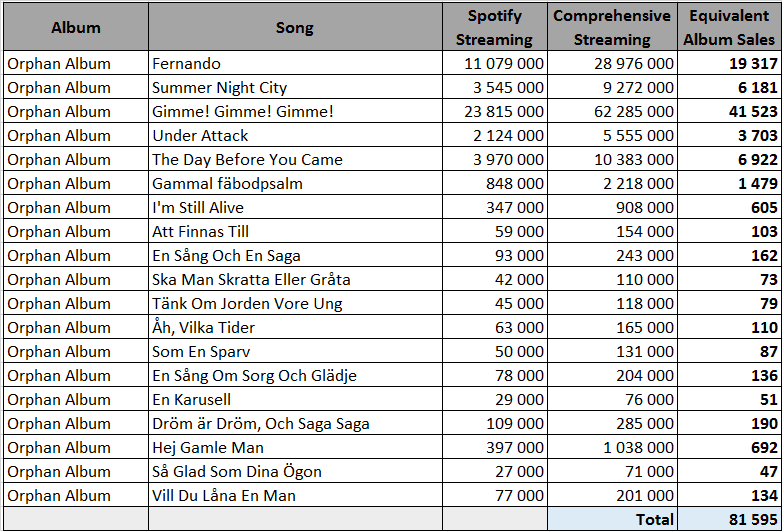Click the Spotify Streaming header cell

coord(495,27)
